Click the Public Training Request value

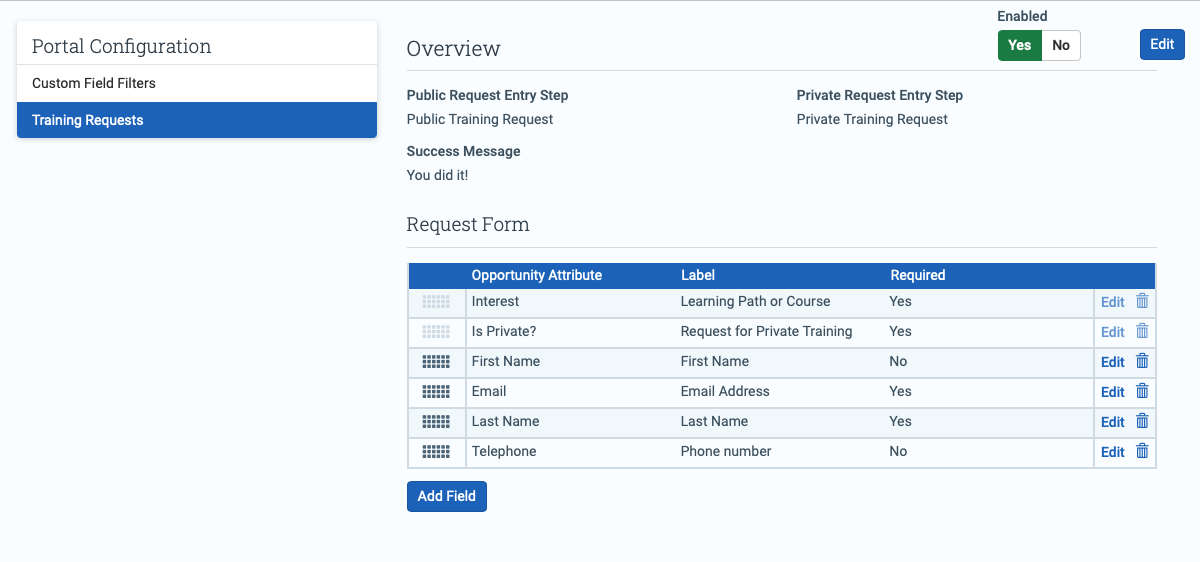[480, 119]
